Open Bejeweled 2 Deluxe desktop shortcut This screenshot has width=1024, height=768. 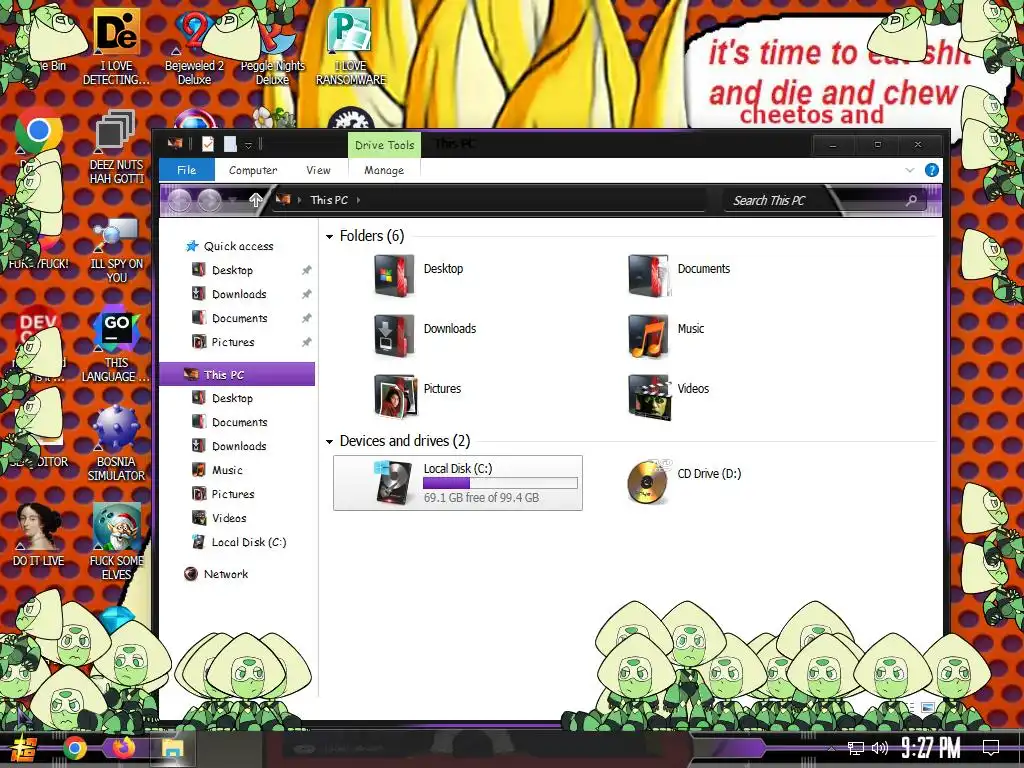pos(194,49)
